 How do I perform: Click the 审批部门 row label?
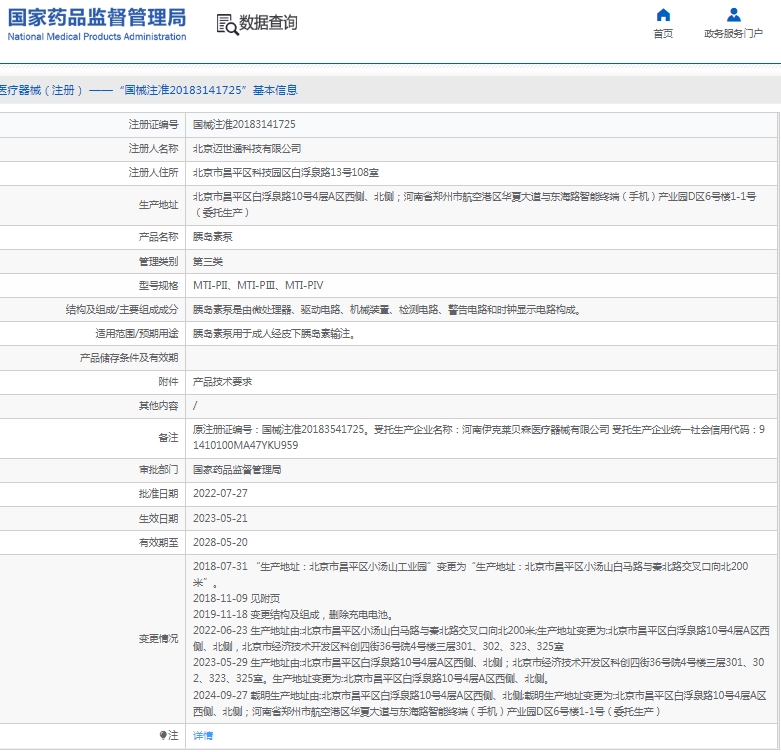coord(158,470)
